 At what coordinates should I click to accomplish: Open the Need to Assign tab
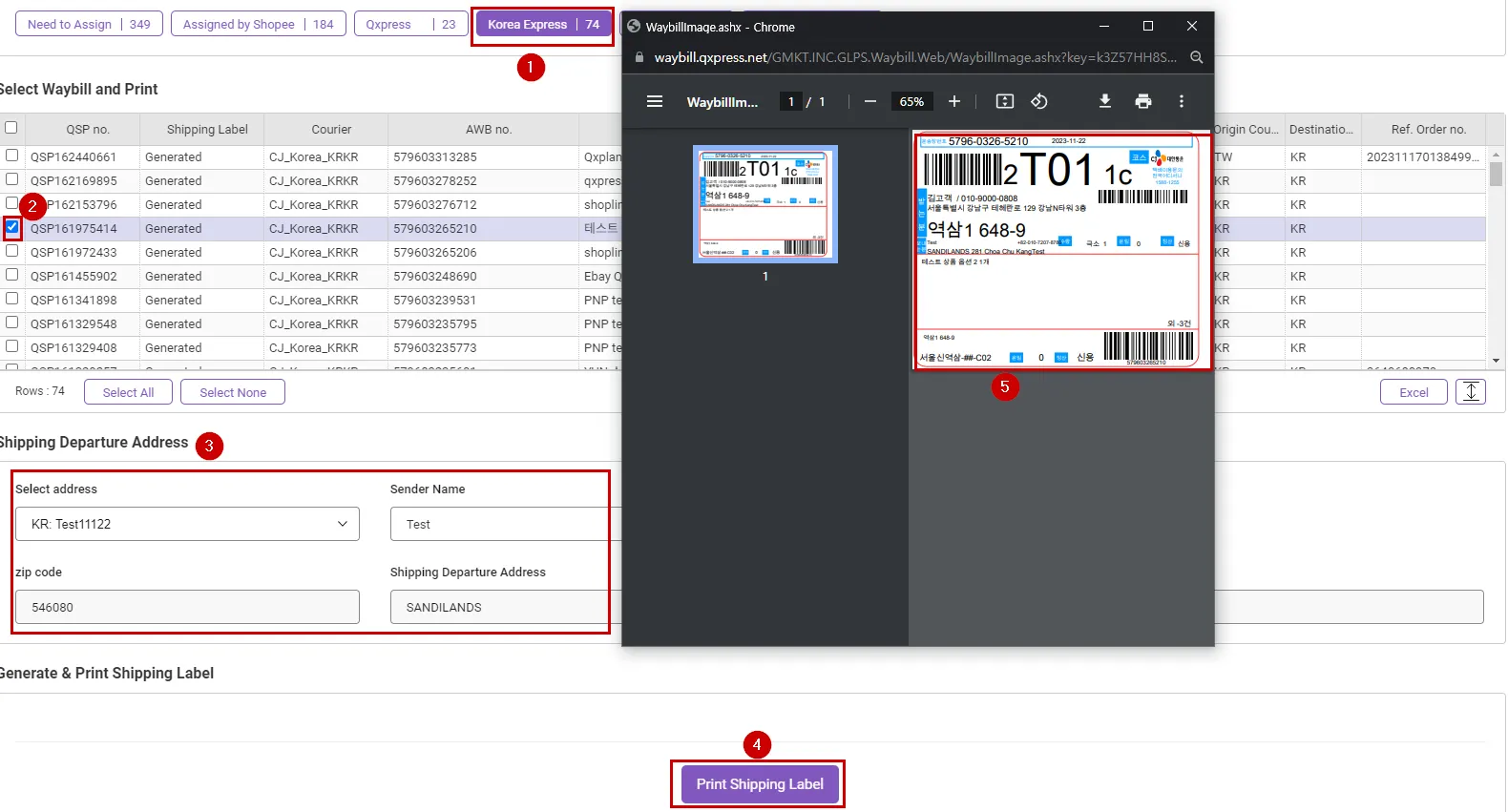pyautogui.click(x=89, y=25)
